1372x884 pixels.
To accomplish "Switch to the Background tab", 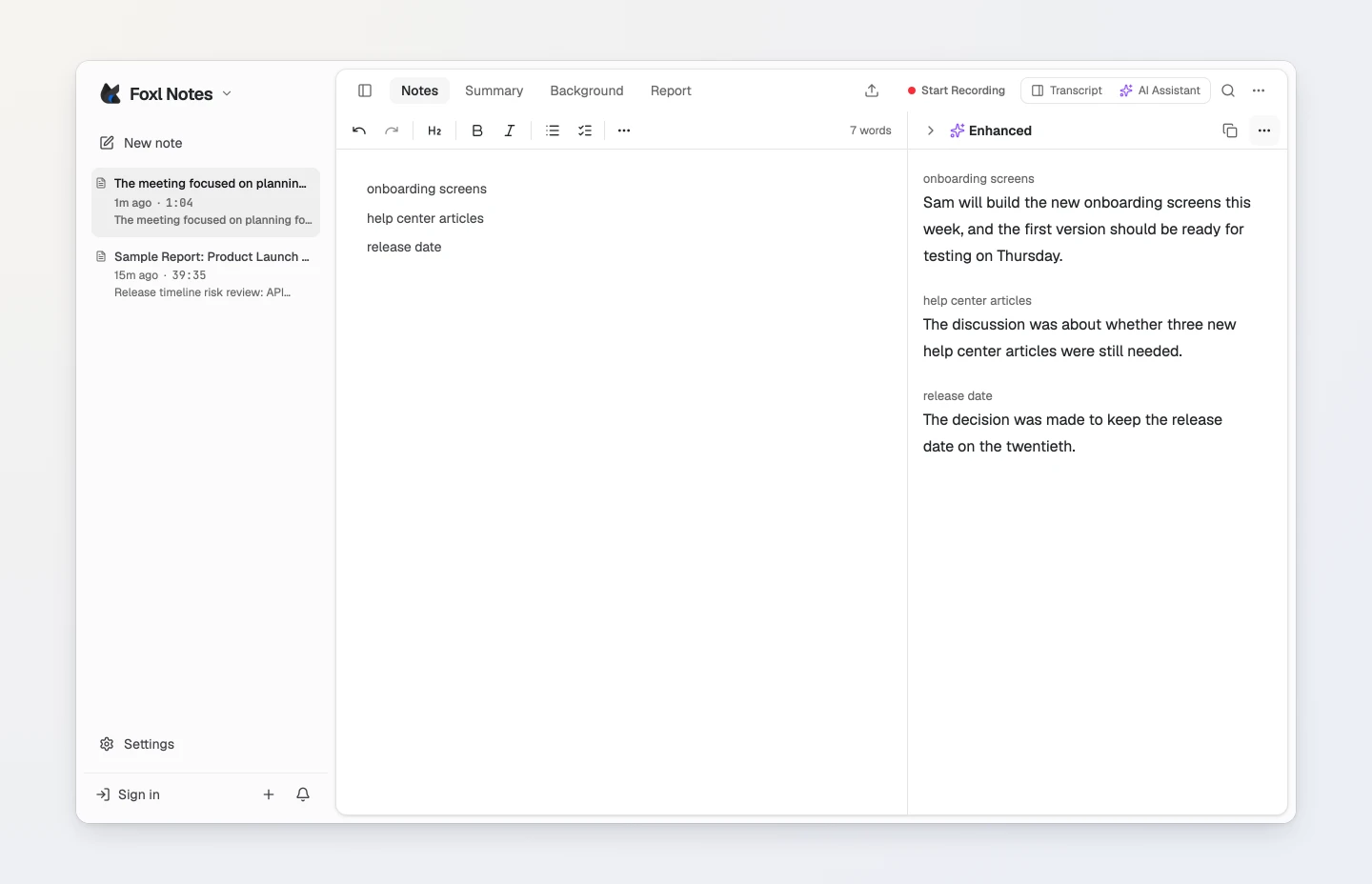I will [587, 90].
